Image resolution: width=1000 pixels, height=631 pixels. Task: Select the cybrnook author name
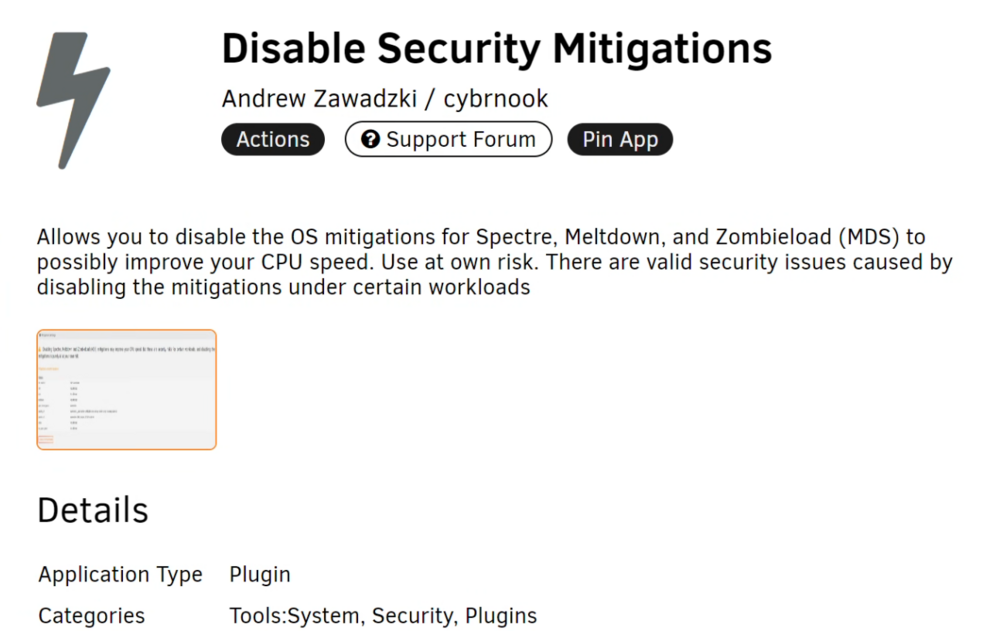click(496, 99)
